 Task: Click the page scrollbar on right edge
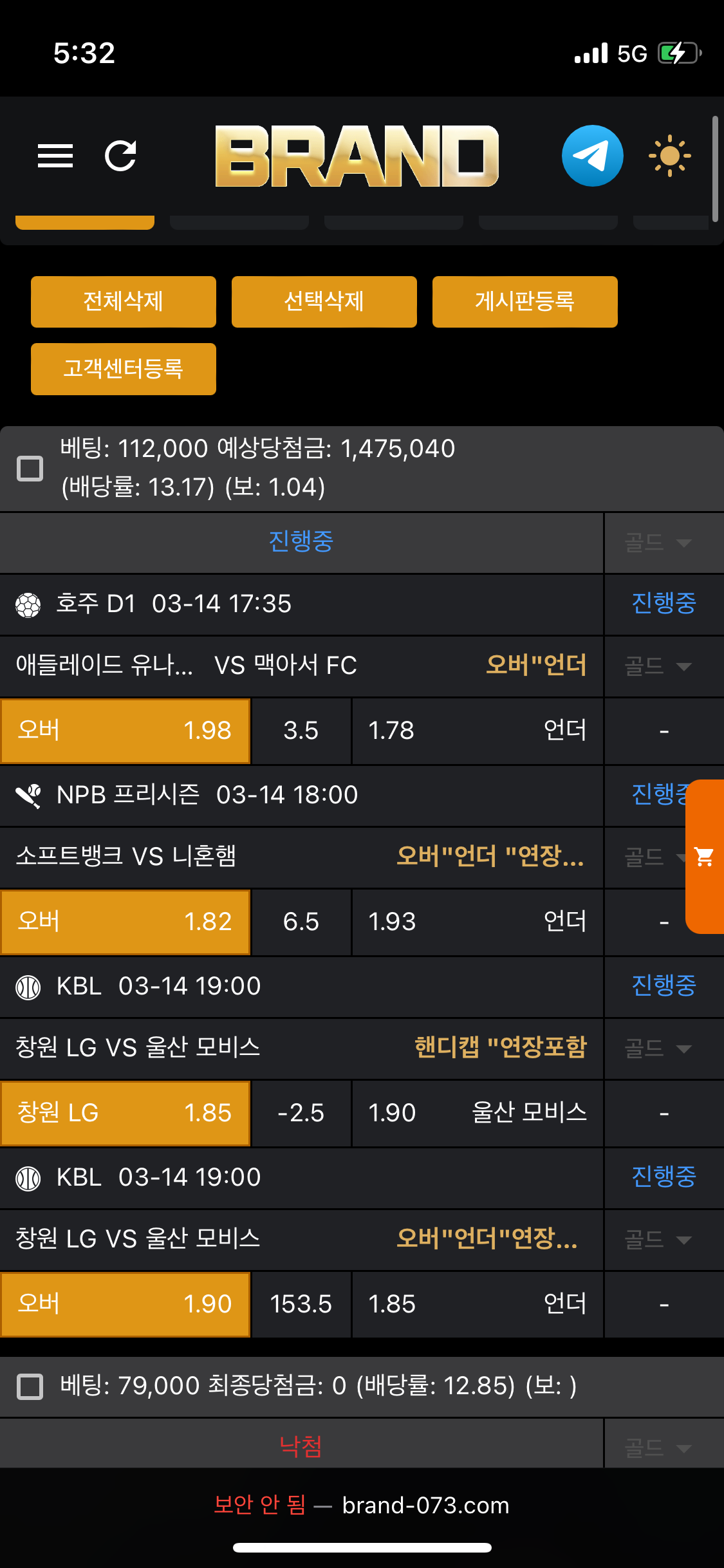point(715,169)
